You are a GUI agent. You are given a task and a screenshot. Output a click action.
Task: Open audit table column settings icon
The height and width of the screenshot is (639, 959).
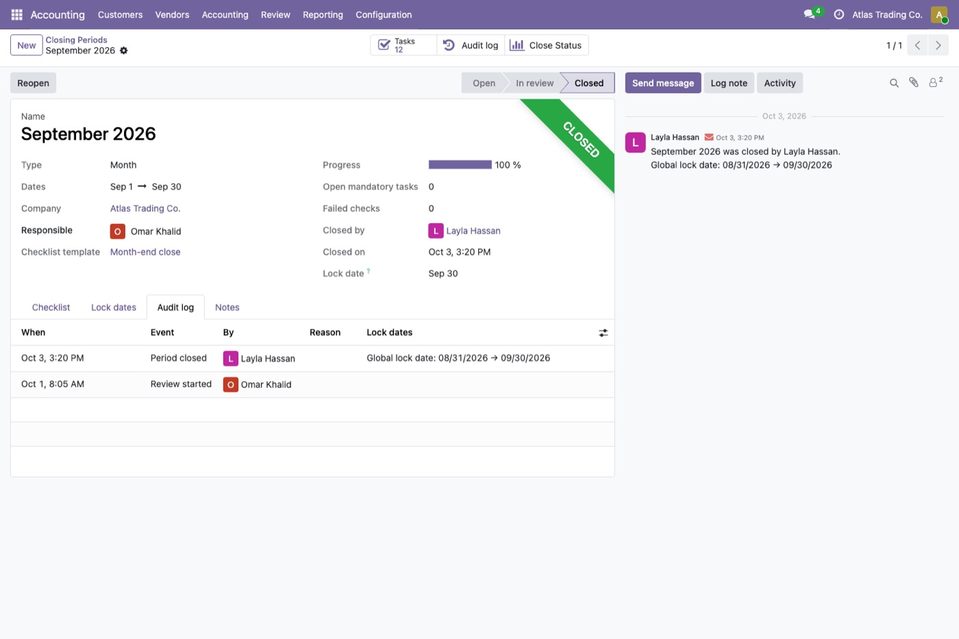[603, 333]
